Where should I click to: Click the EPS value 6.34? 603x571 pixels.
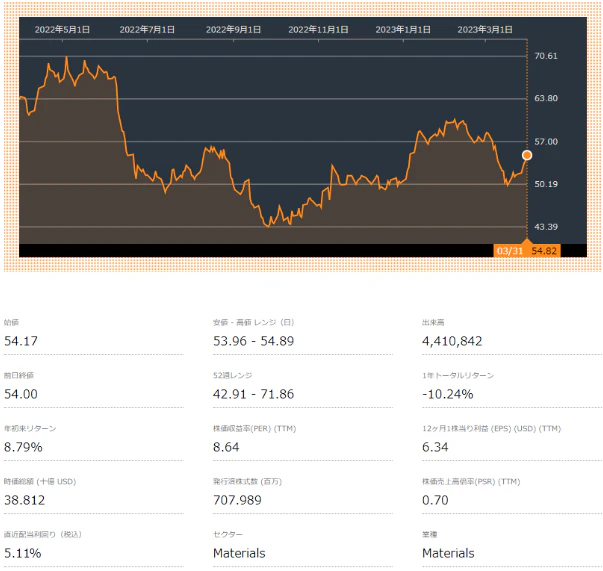coord(435,447)
